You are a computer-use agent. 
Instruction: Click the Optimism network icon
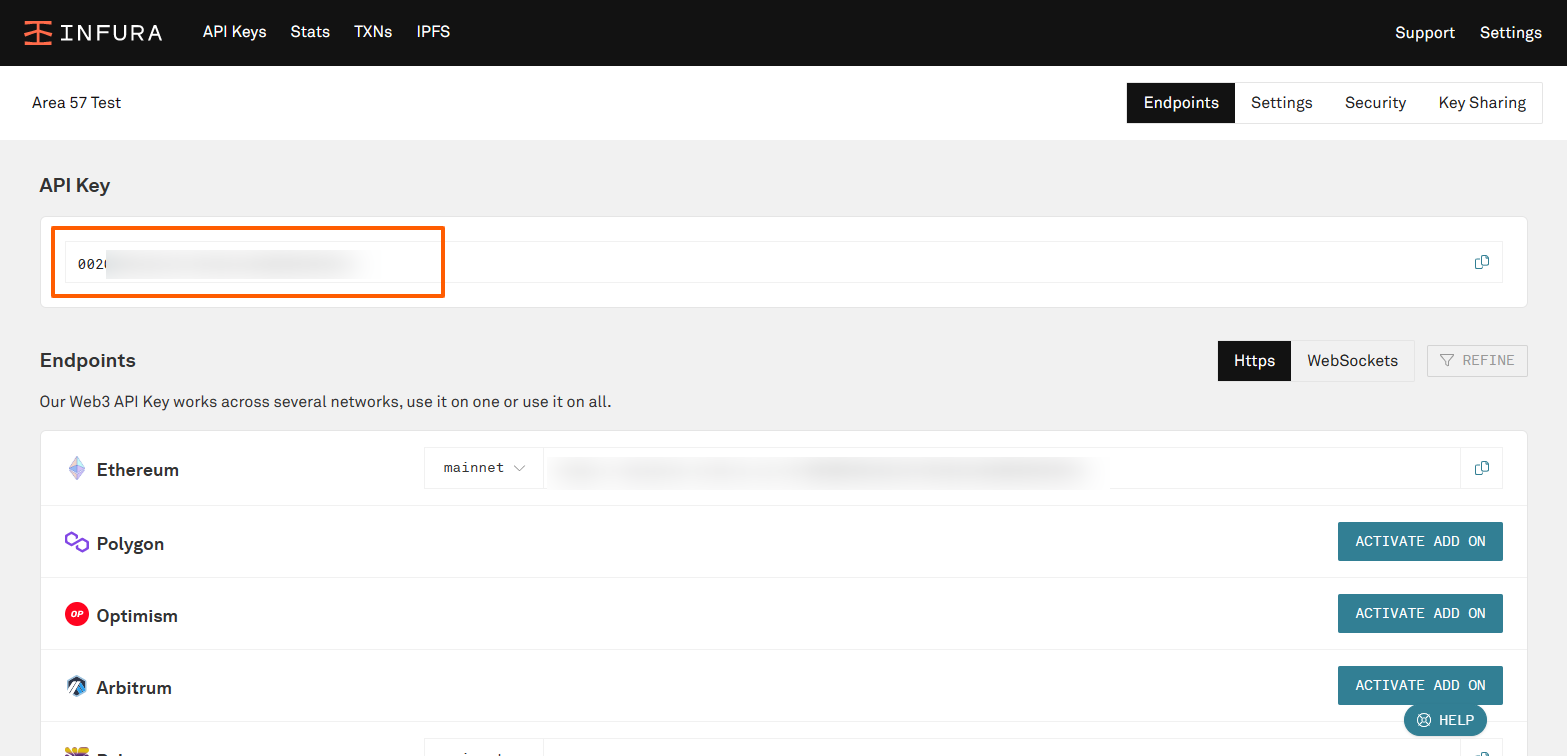coord(77,614)
